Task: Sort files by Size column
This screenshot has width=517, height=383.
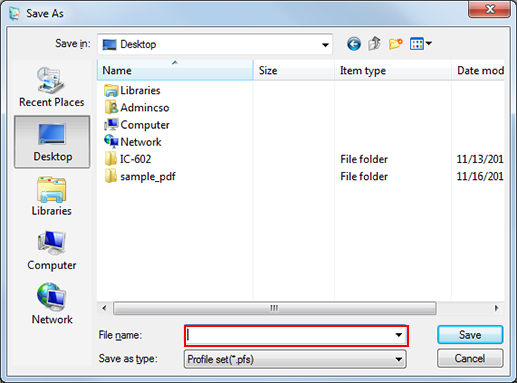Action: (x=294, y=70)
